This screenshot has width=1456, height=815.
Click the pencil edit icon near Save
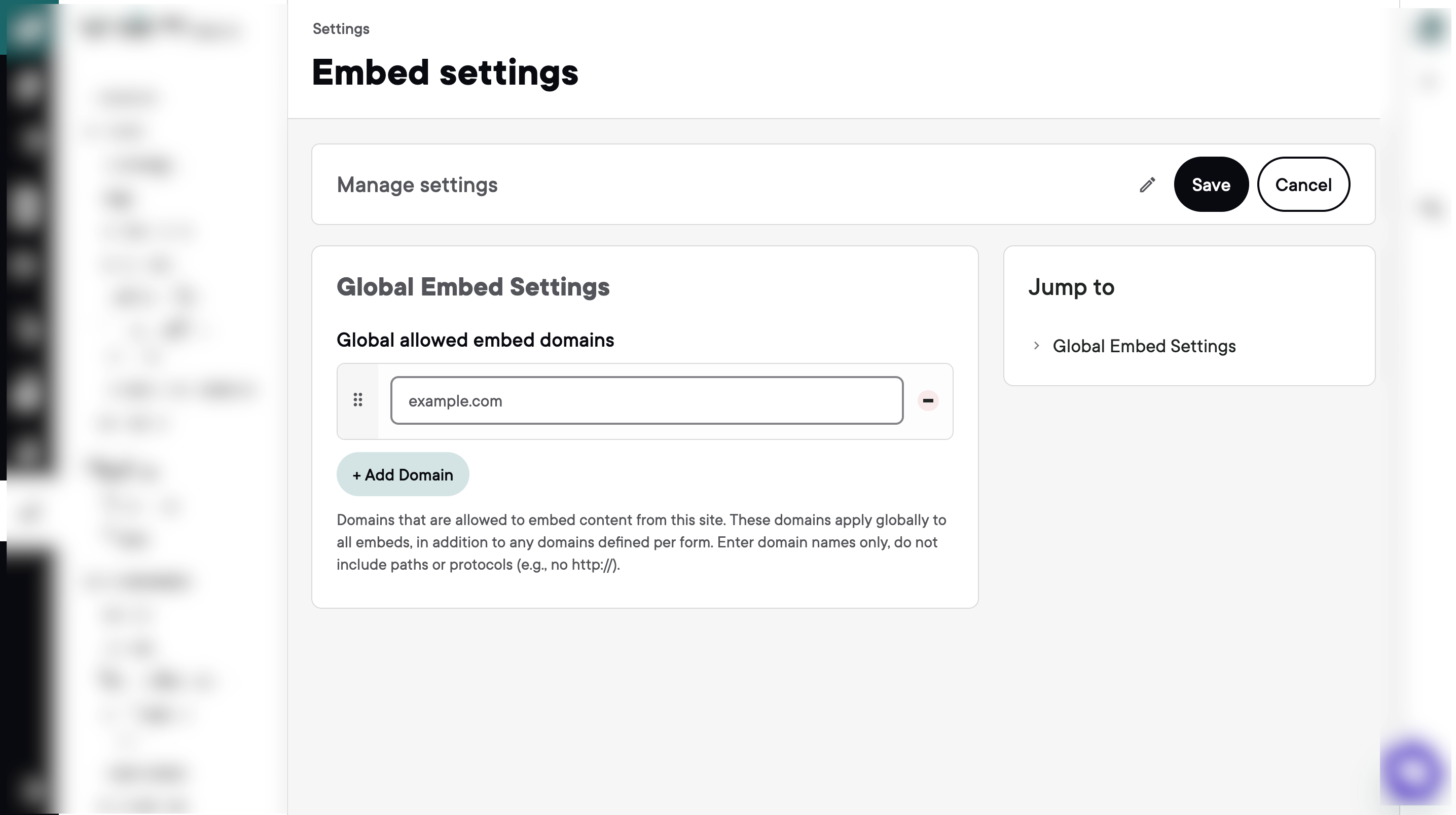pyautogui.click(x=1147, y=185)
